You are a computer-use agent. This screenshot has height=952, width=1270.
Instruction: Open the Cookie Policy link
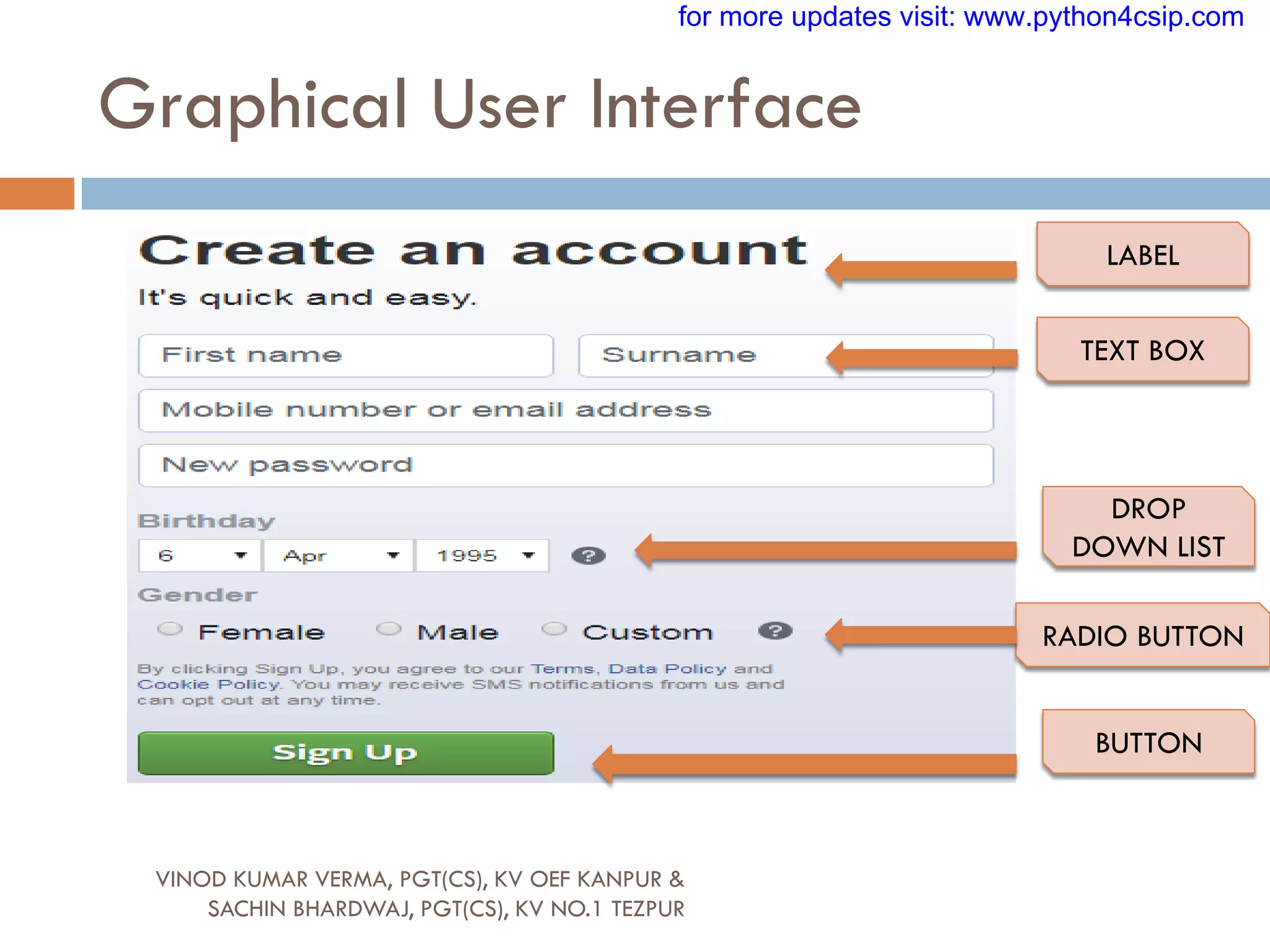(208, 685)
